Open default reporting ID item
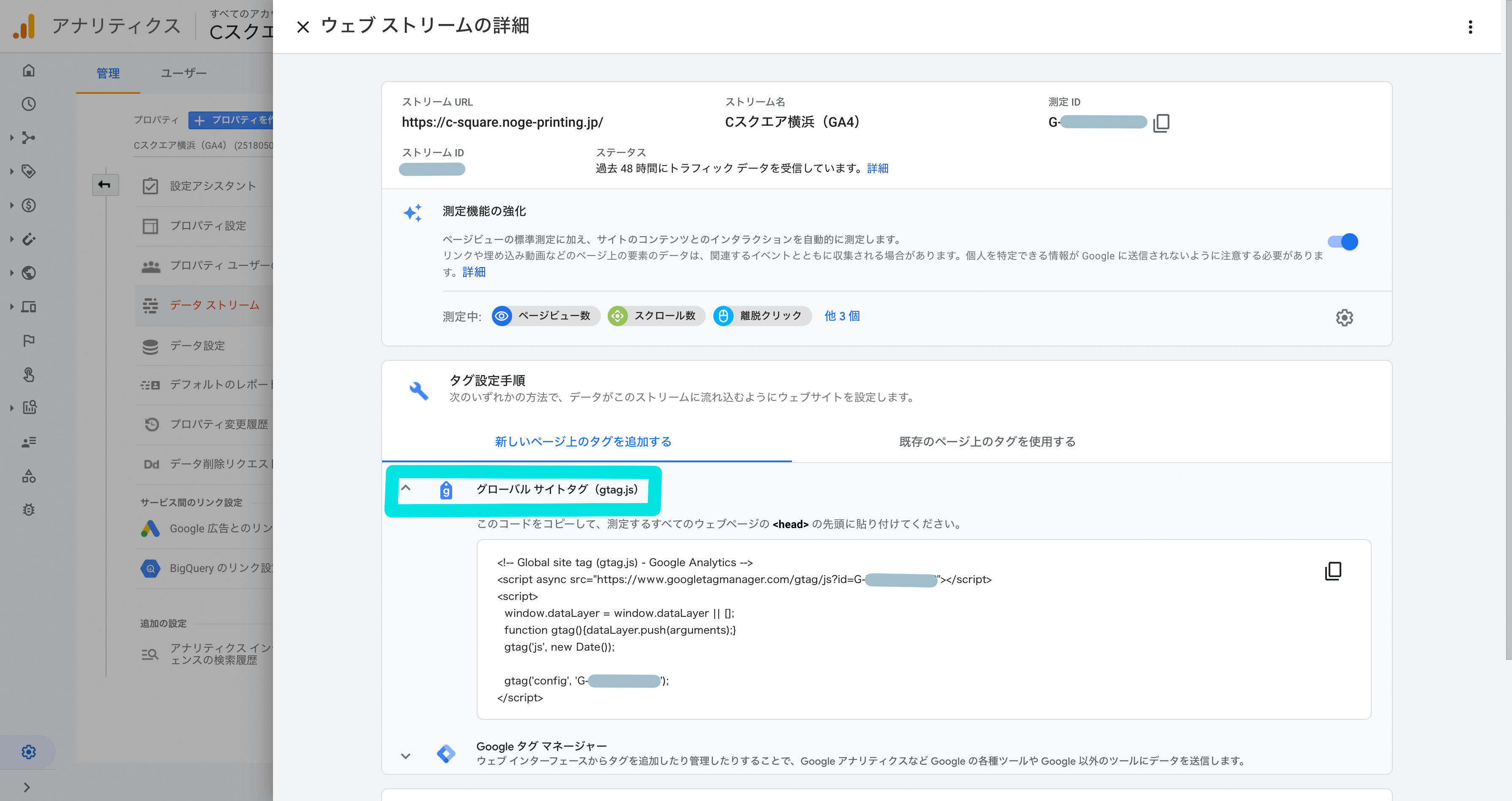The image size is (1512, 801). 204,385
